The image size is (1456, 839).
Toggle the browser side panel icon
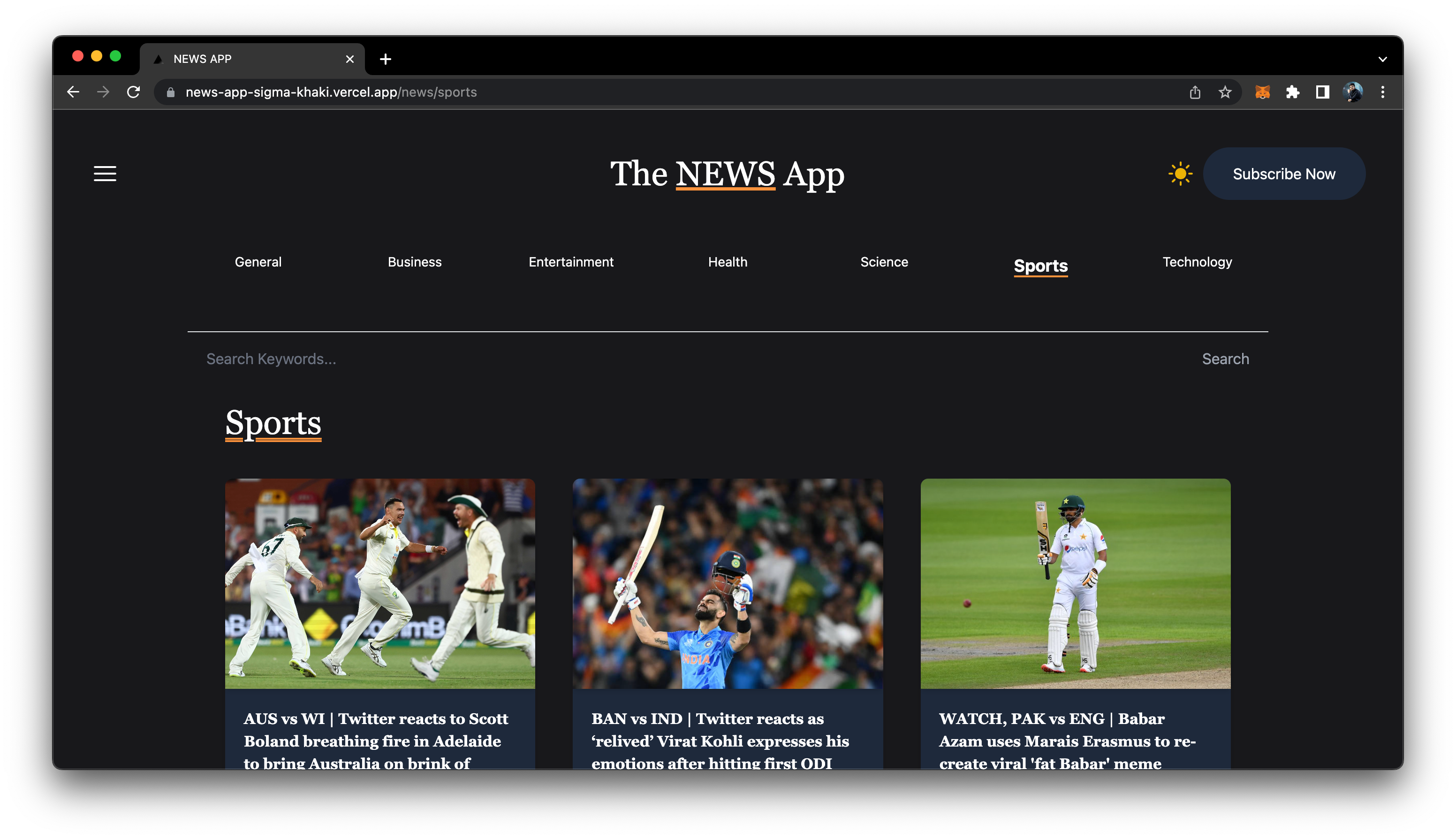coord(1322,92)
